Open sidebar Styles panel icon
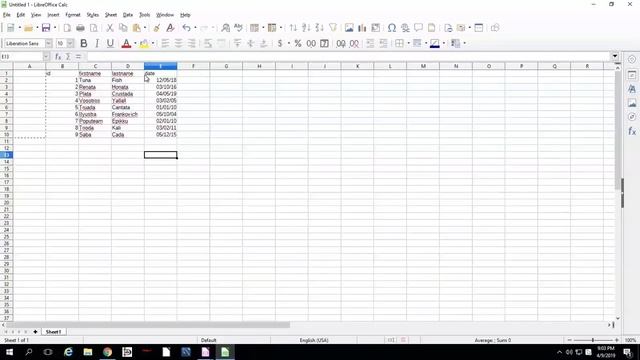Screen dimensions: 640x360 pos(632,89)
